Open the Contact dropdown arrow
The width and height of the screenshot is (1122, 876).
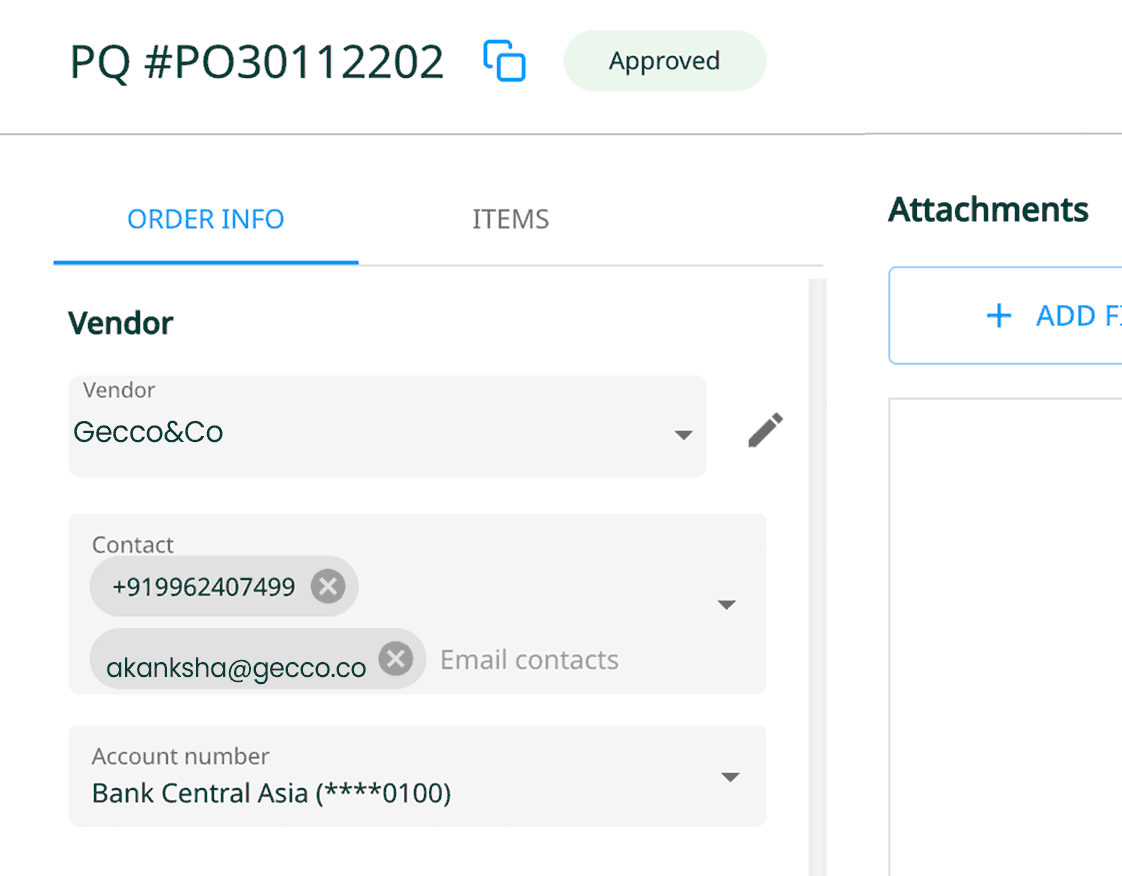point(727,604)
